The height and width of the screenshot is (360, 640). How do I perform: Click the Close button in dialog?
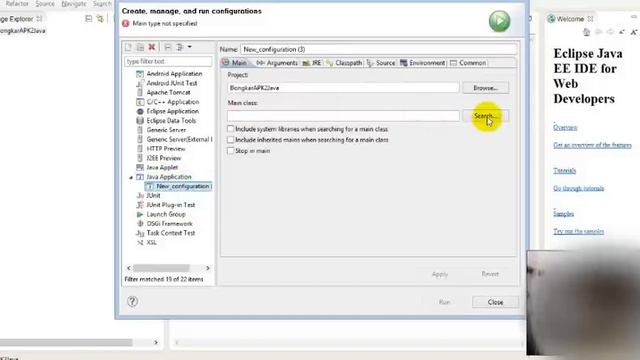[x=496, y=302]
